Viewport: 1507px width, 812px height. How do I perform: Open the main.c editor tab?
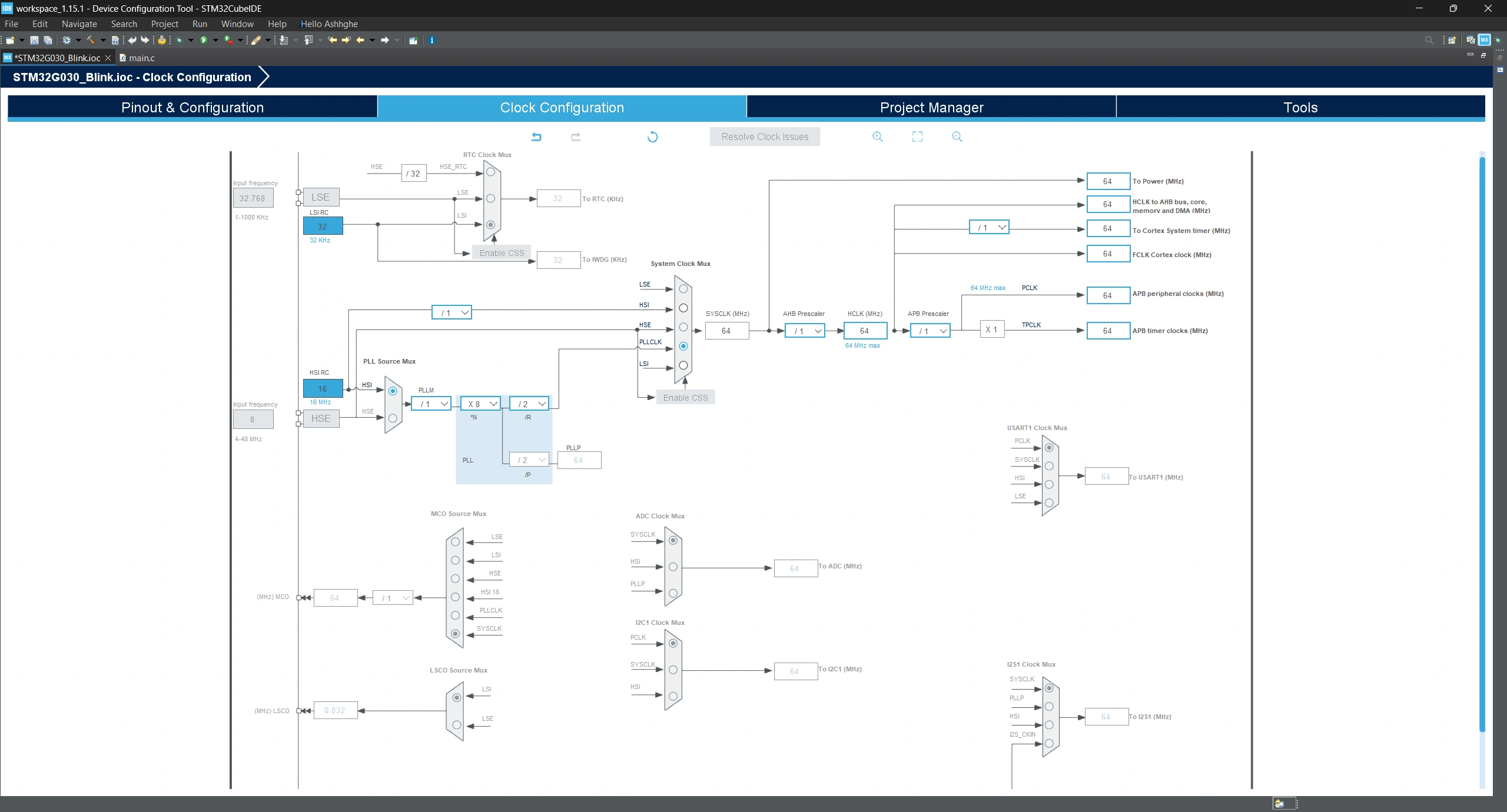tap(137, 58)
